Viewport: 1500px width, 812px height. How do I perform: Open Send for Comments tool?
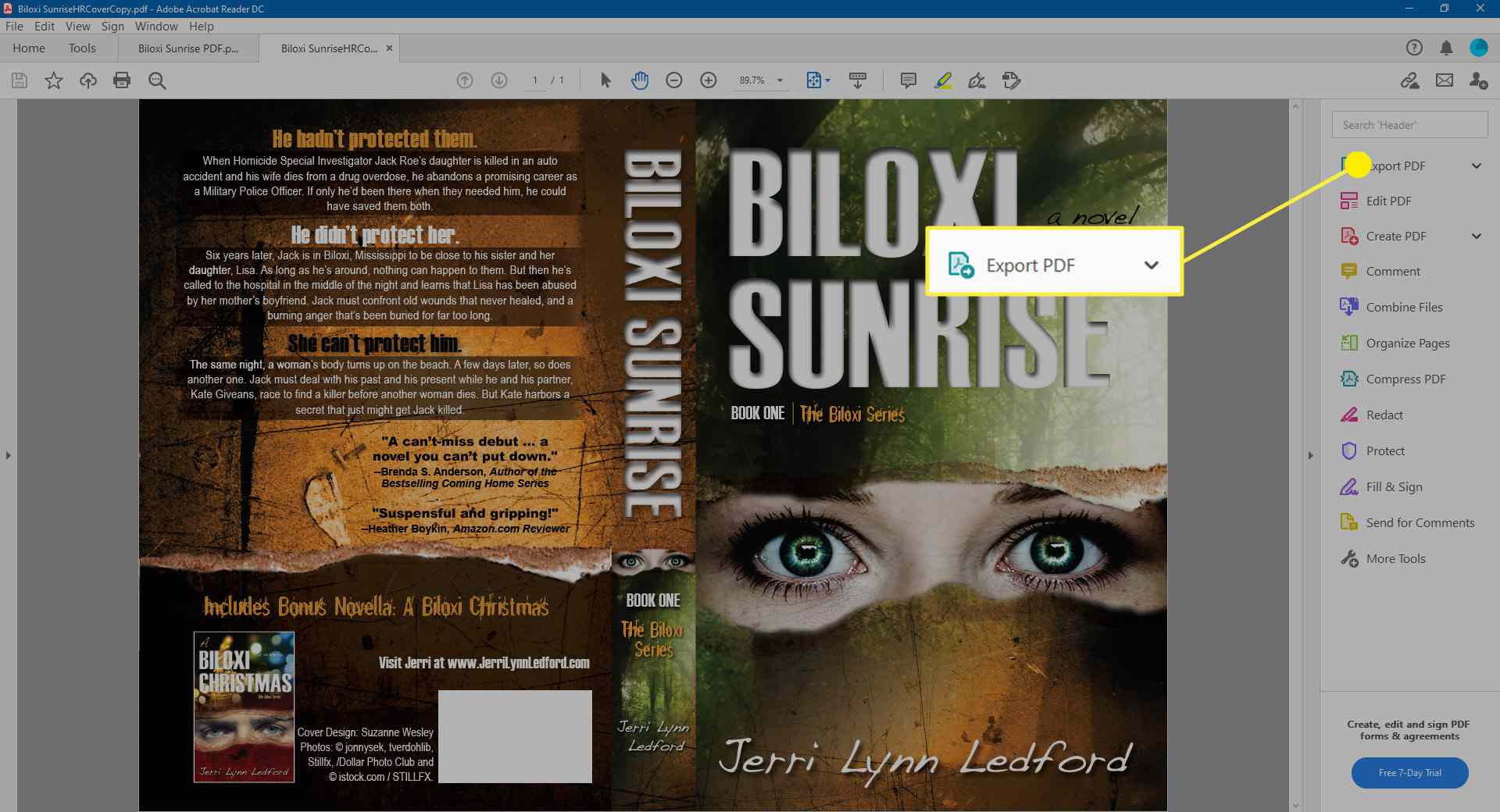click(1407, 522)
